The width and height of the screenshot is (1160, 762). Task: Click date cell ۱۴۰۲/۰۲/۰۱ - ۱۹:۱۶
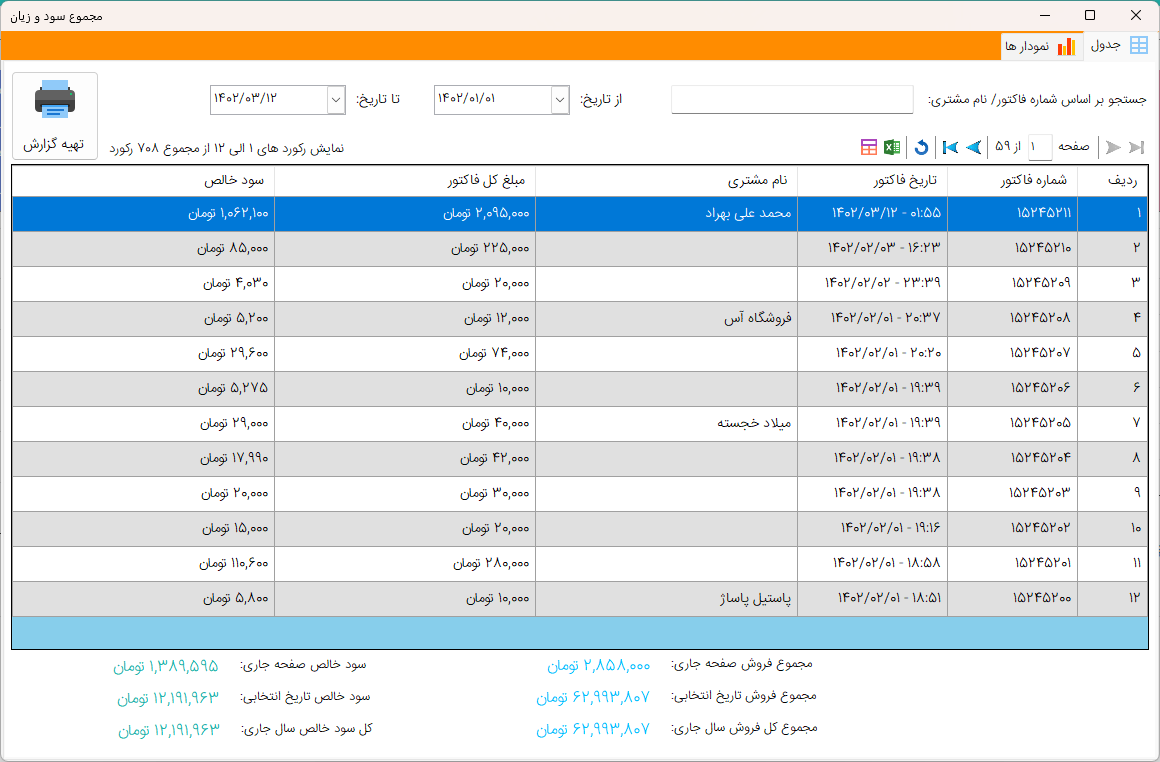click(873, 529)
